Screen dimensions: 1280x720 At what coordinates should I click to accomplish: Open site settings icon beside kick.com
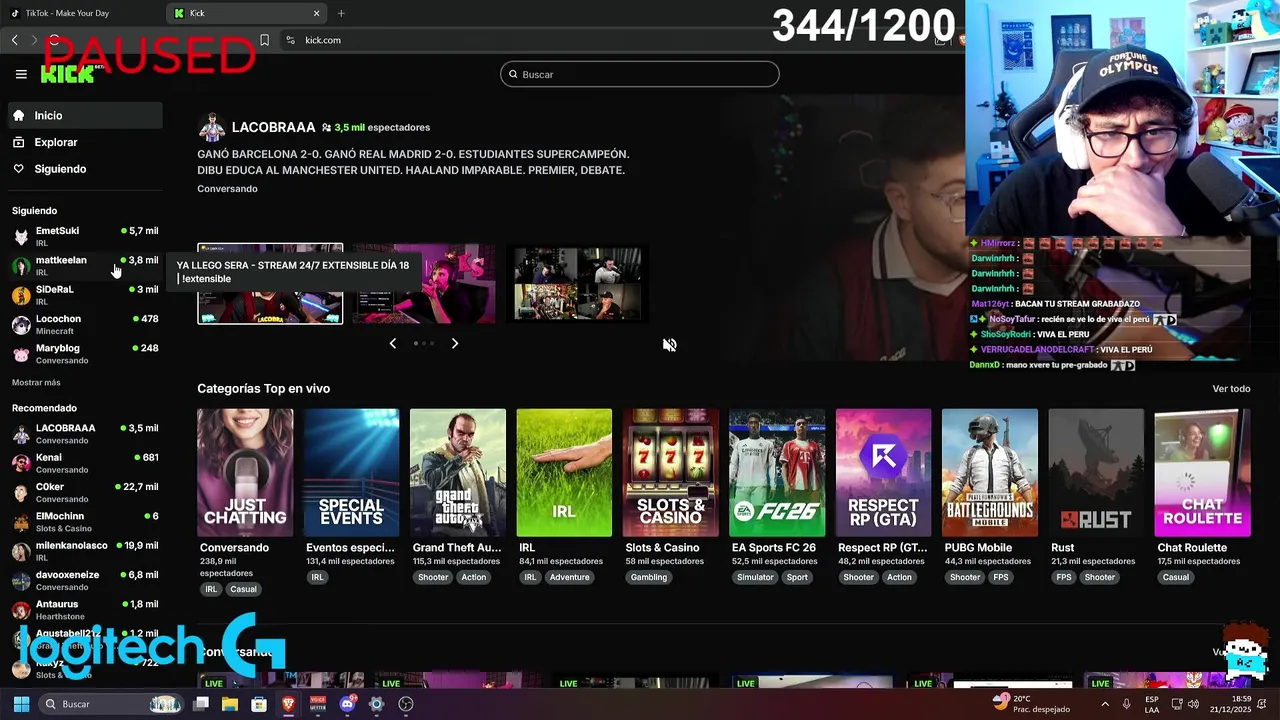click(x=290, y=40)
